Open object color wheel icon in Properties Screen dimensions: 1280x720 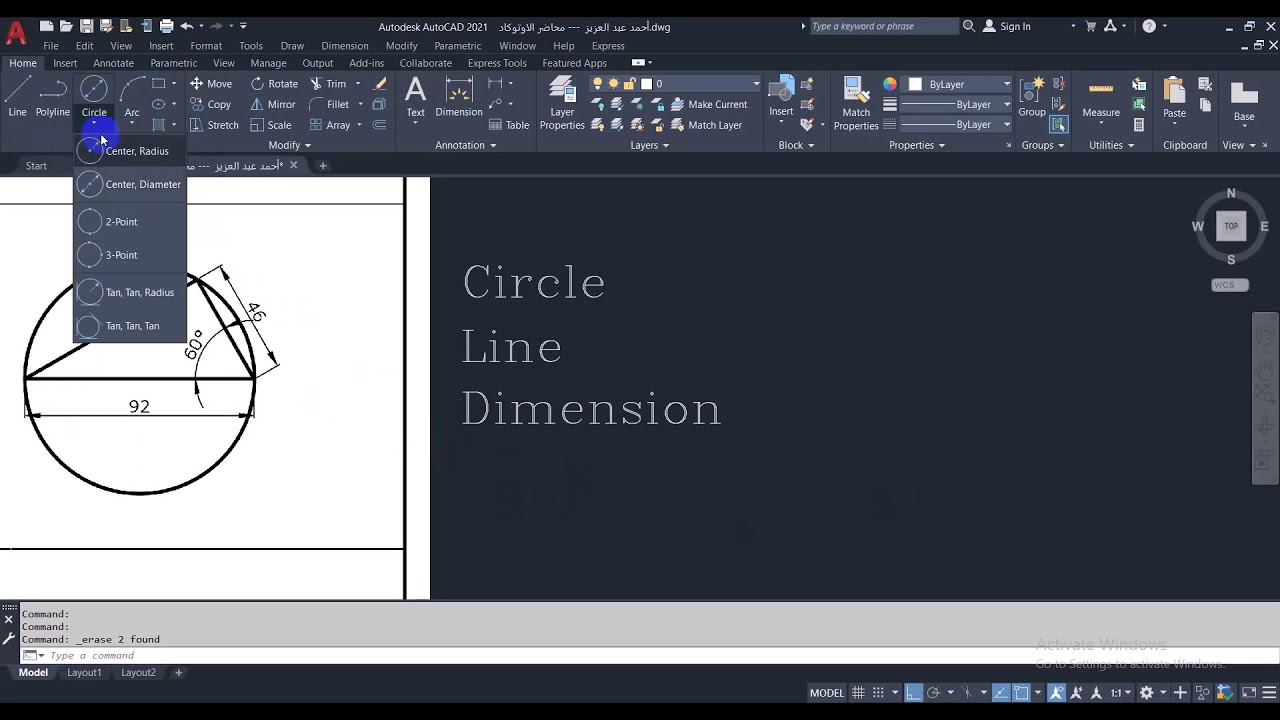(890, 84)
